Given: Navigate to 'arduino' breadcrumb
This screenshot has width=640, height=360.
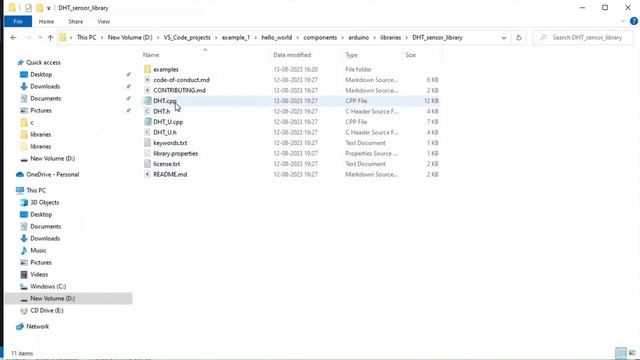Looking at the screenshot, I should [358, 38].
